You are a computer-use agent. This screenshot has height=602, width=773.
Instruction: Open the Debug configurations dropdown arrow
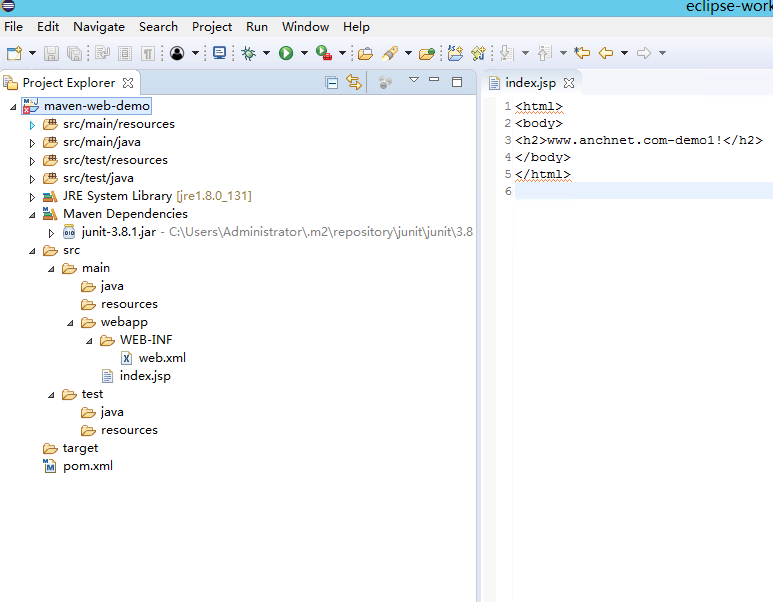pyautogui.click(x=266, y=53)
